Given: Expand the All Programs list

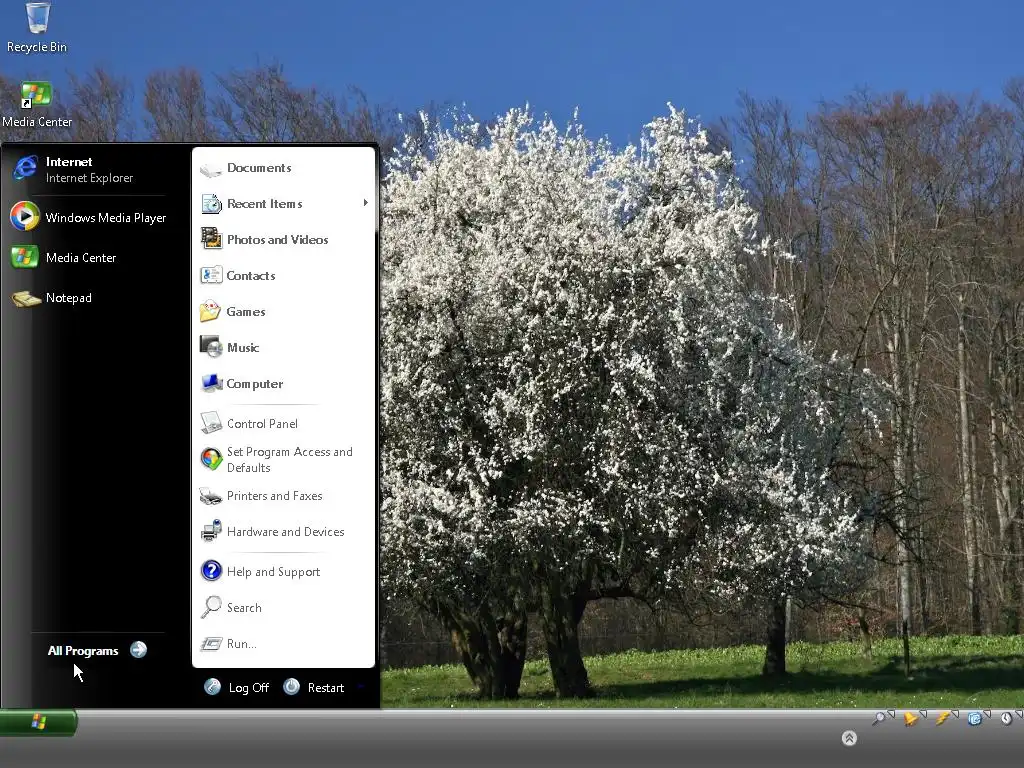Looking at the screenshot, I should tap(97, 650).
